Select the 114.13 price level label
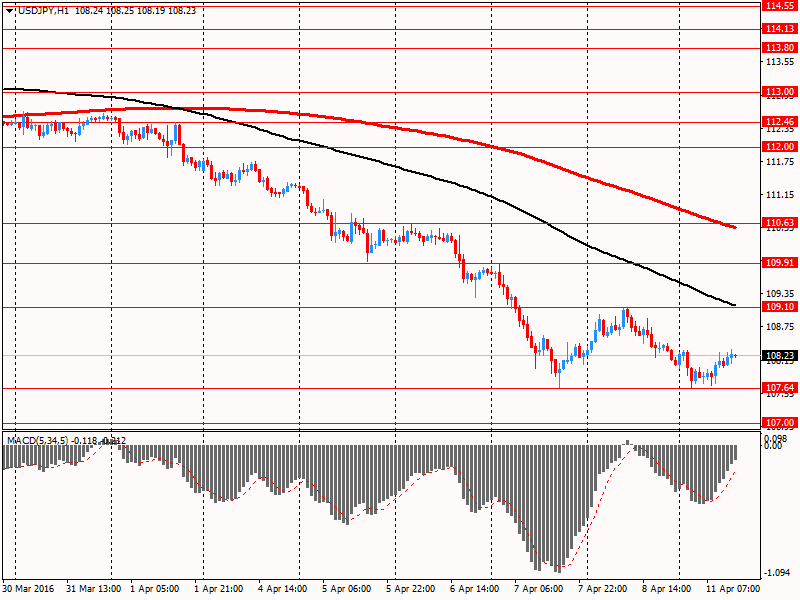The image size is (800, 600). pos(780,29)
